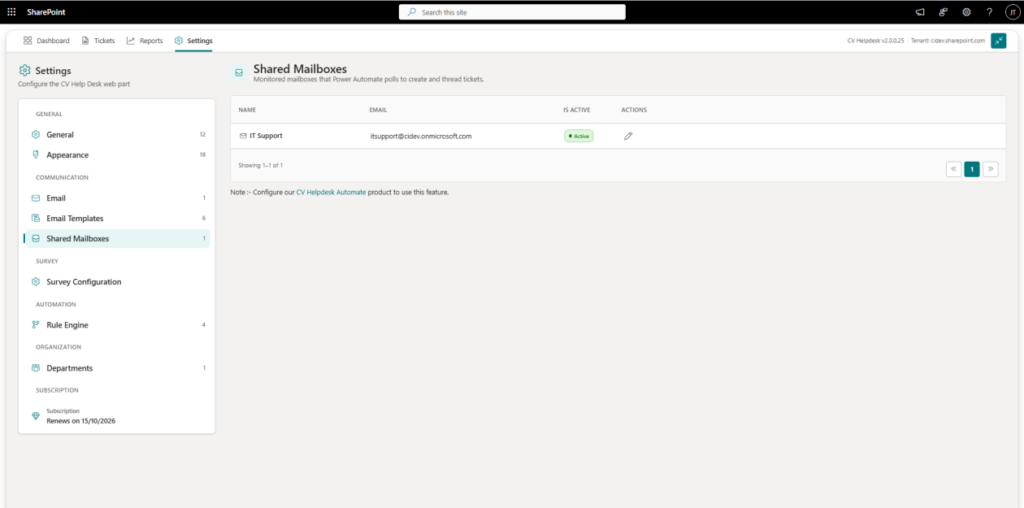The width and height of the screenshot is (1024, 508).
Task: Click the EMAIL column header
Action: point(378,110)
